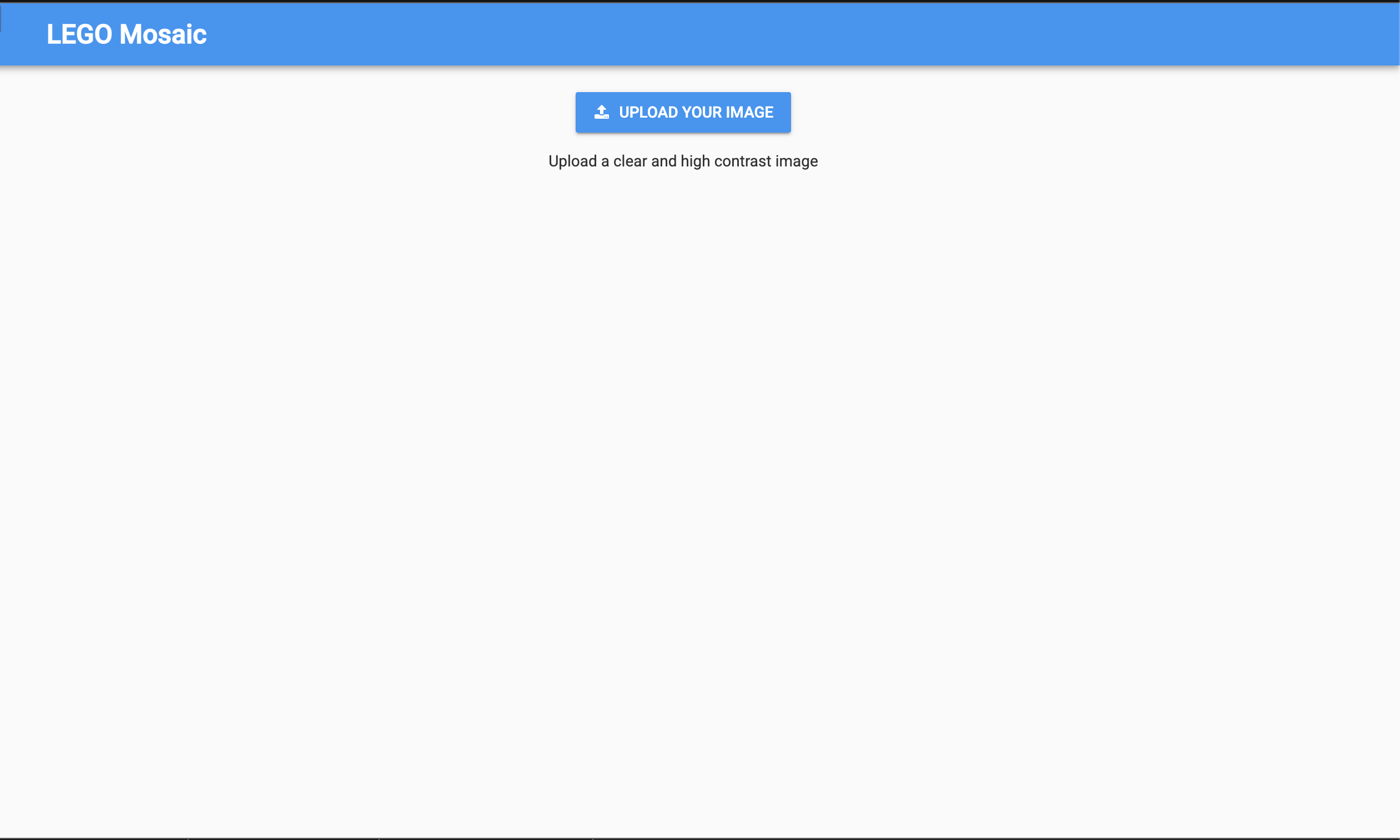Screen dimensions: 1400x840
Task: Open the image file picker via Upload Your Image
Action: tap(683, 112)
